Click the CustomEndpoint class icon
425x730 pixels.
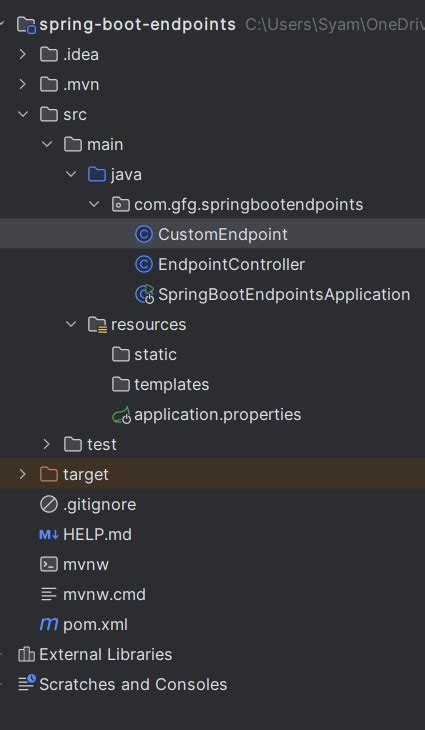point(144,234)
